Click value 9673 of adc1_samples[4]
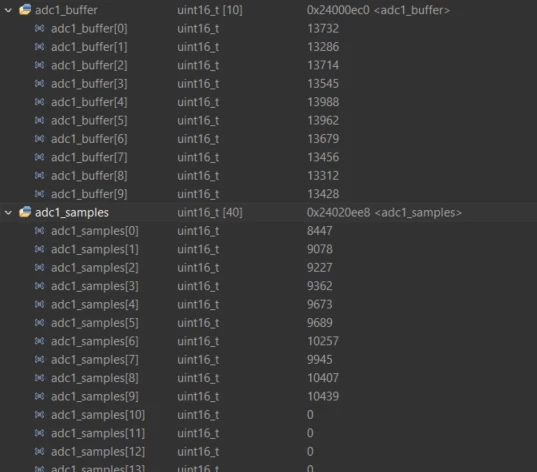This screenshot has height=472, width=537. pyautogui.click(x=320, y=304)
